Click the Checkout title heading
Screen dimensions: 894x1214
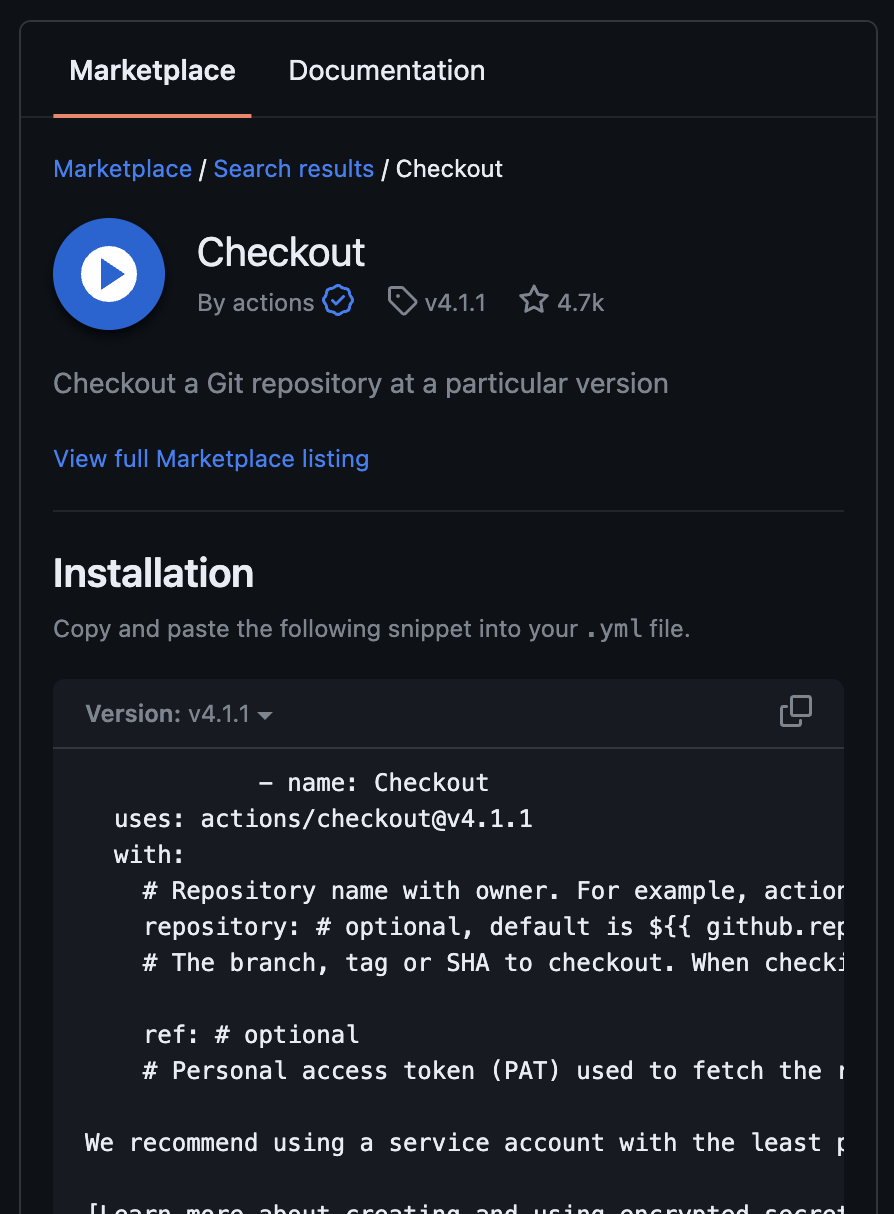(282, 252)
